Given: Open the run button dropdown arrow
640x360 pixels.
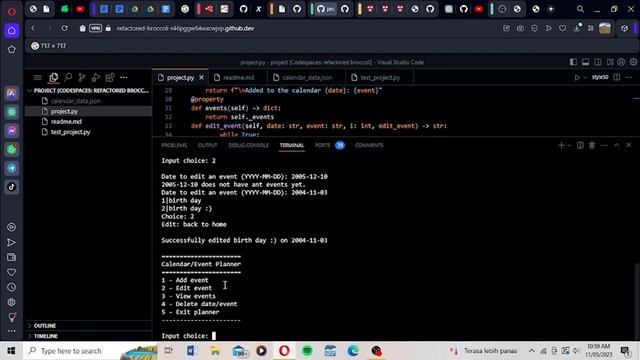Looking at the screenshot, I should pos(584,77).
